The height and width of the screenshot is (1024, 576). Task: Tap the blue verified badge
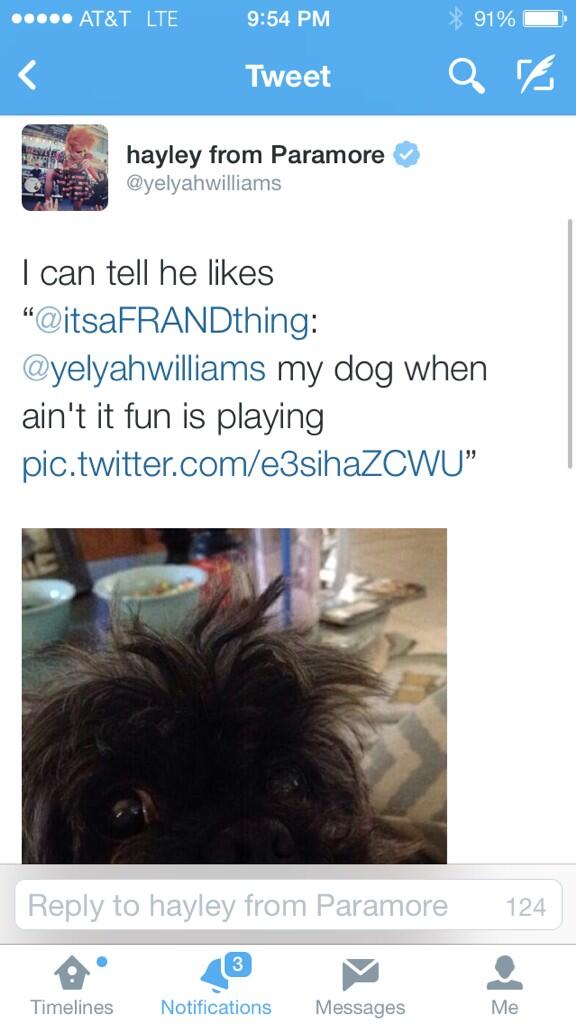tap(406, 155)
